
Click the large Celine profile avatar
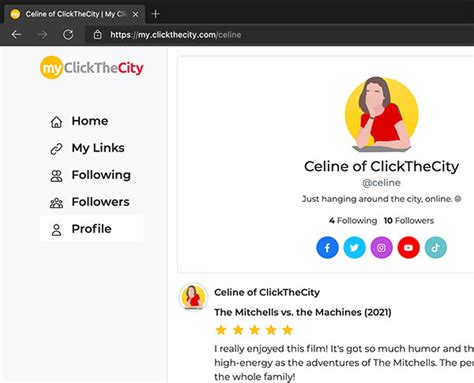pyautogui.click(x=382, y=114)
